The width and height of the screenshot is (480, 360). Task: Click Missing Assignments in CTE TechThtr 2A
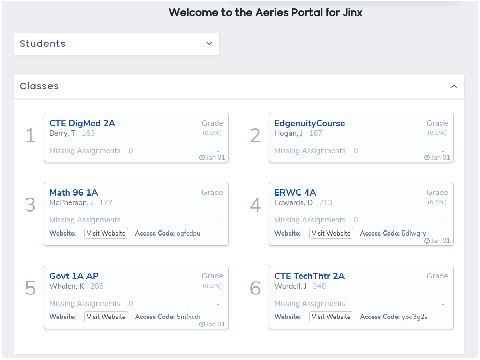310,303
